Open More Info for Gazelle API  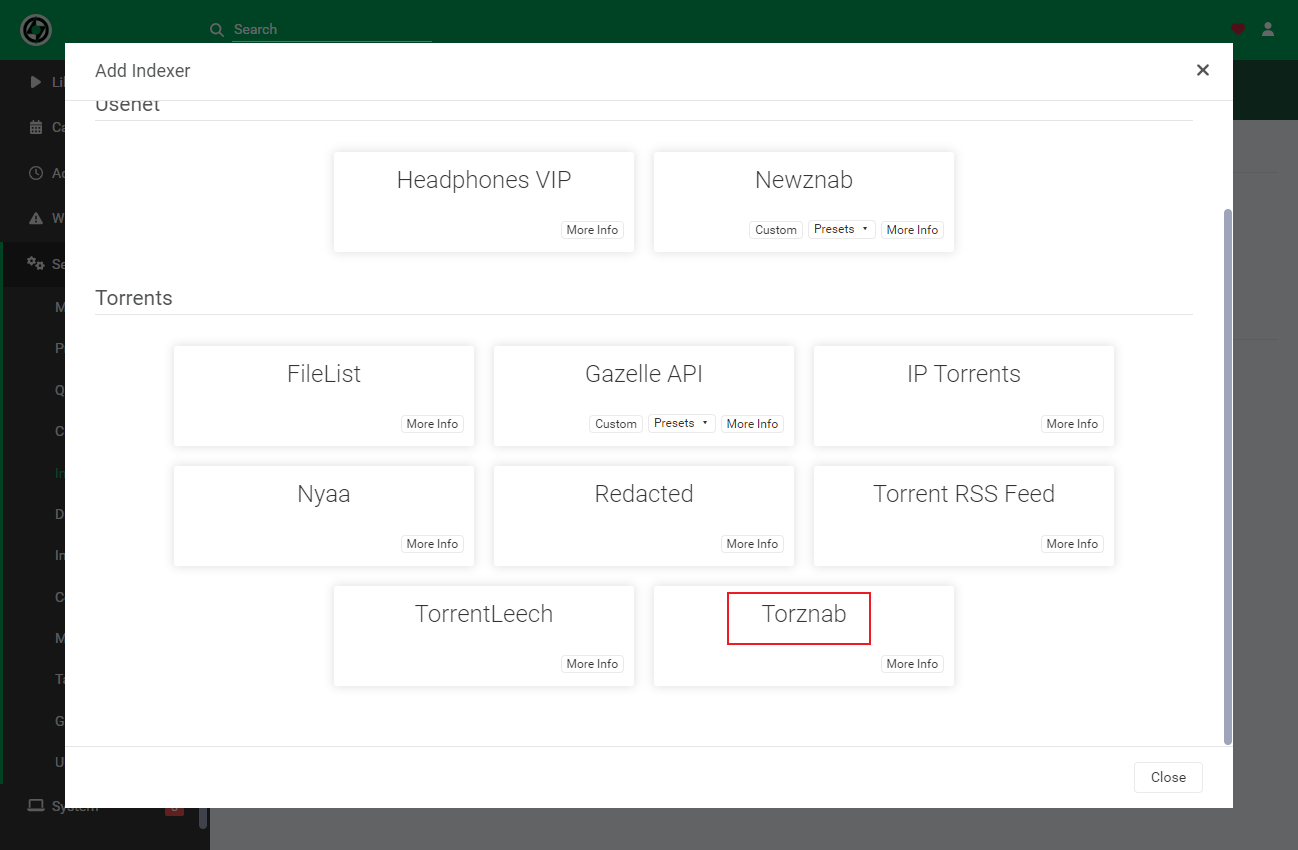(752, 424)
